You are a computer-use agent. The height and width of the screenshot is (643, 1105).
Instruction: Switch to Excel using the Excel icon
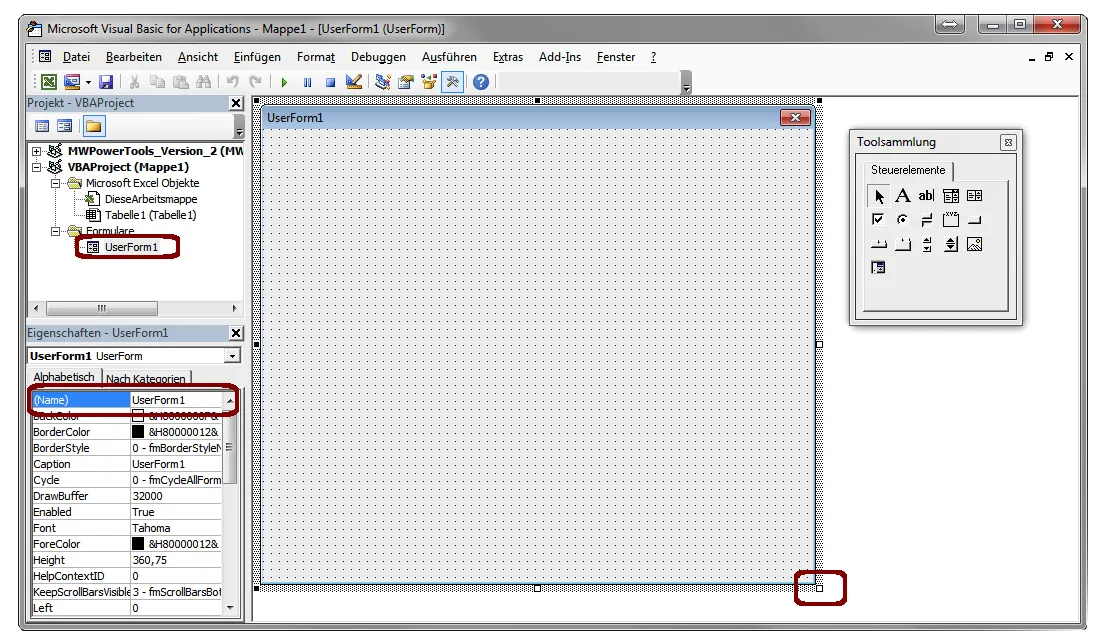48,82
